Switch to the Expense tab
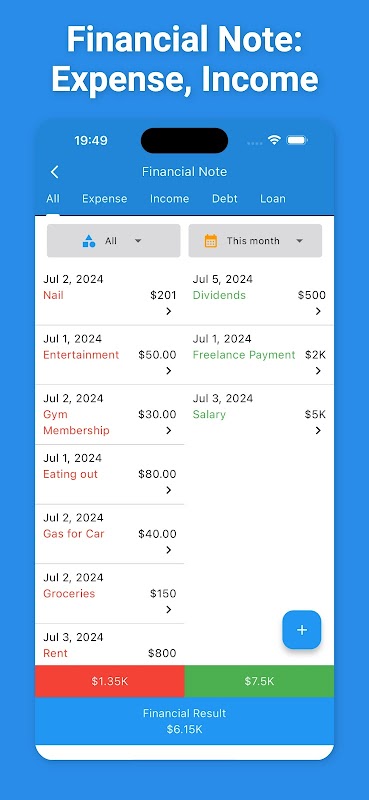This screenshot has width=369, height=800. [105, 198]
